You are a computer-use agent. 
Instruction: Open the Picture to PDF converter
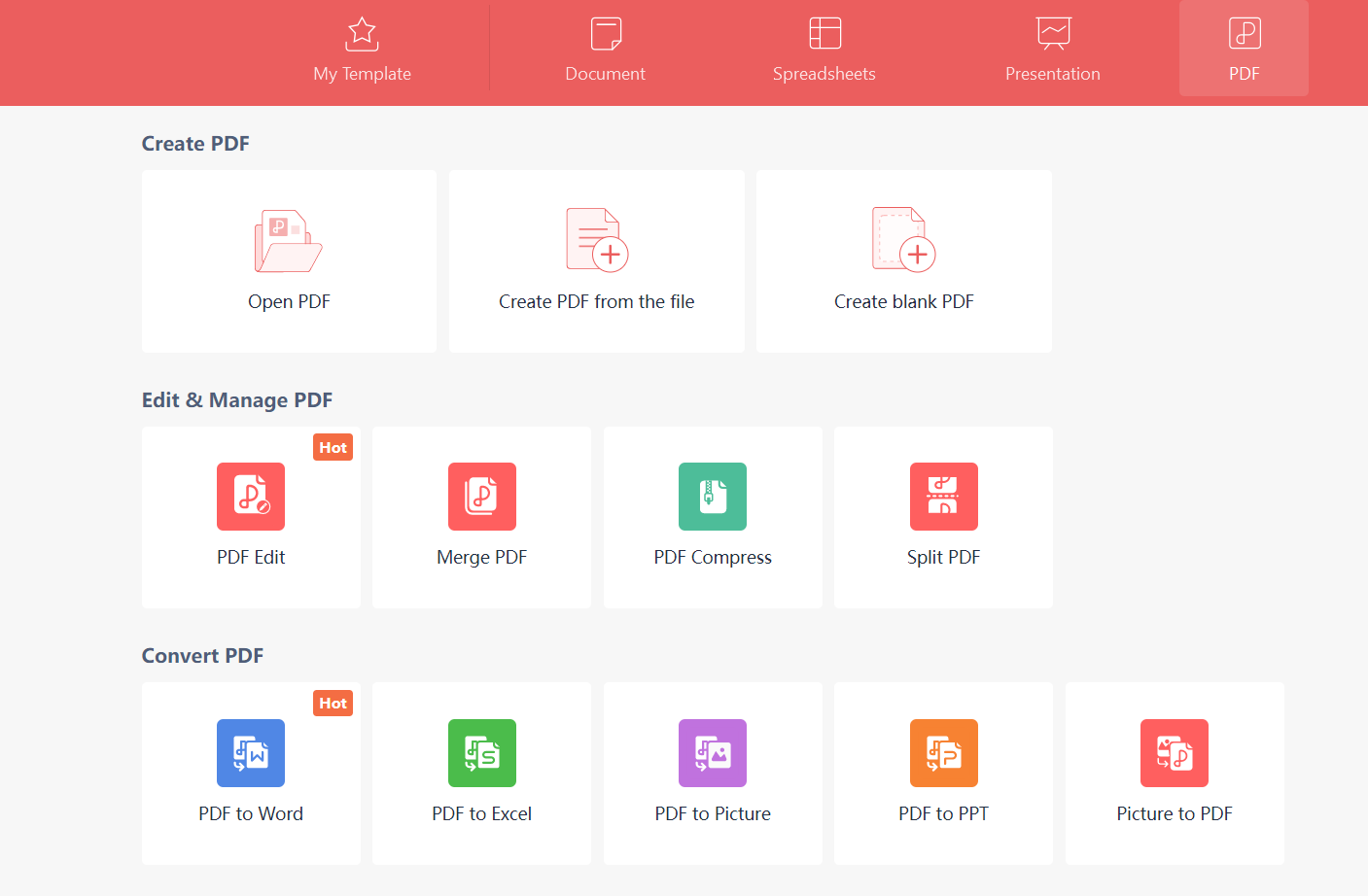click(x=1175, y=774)
